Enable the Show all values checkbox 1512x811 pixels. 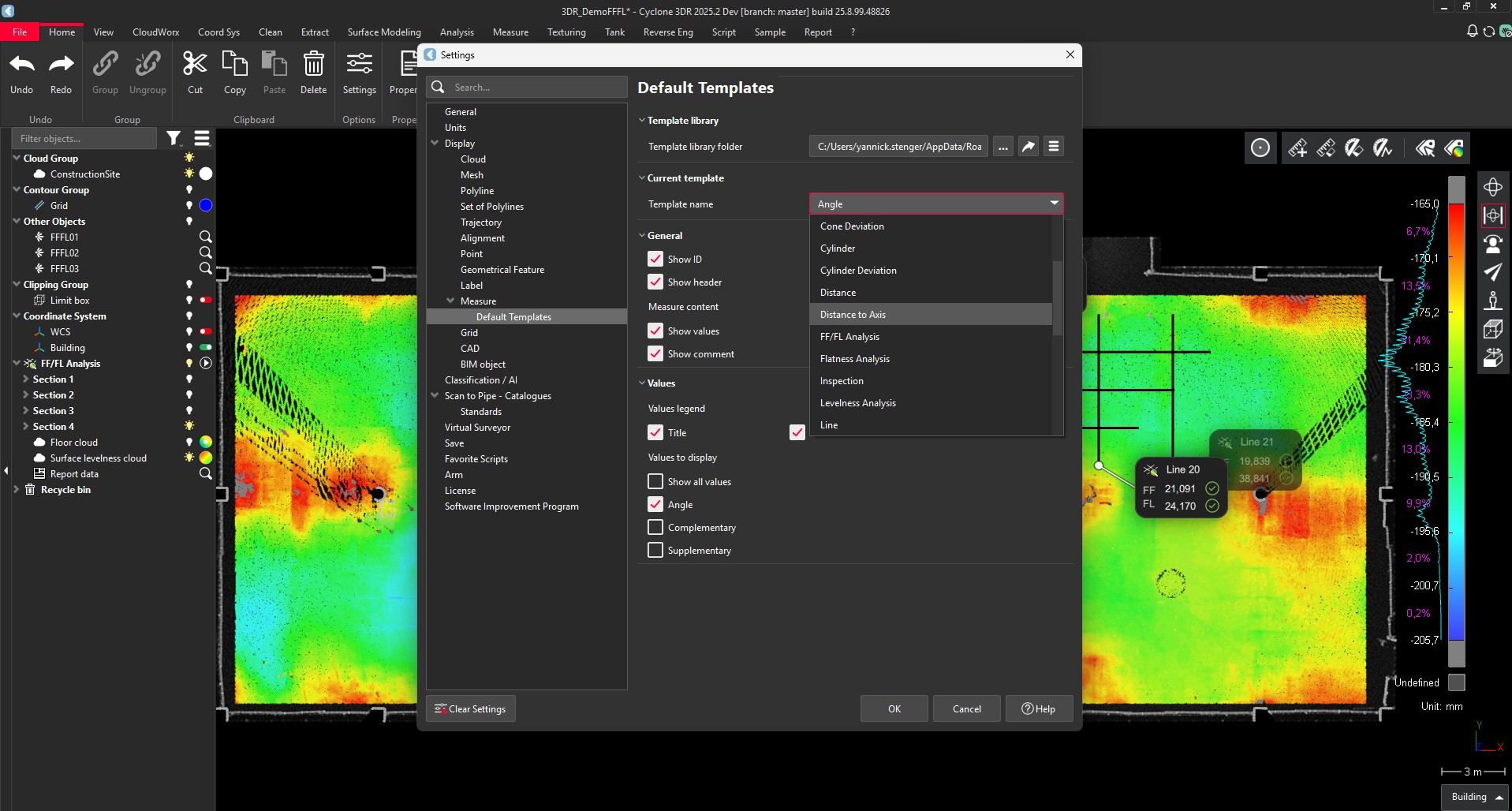coord(655,481)
